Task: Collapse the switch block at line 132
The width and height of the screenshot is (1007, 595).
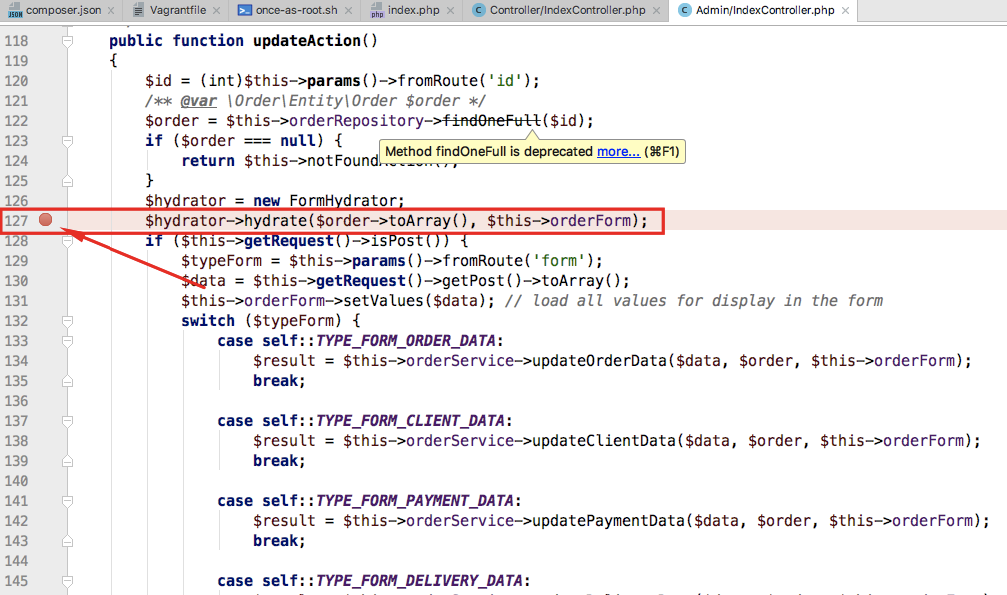Action: point(67,321)
